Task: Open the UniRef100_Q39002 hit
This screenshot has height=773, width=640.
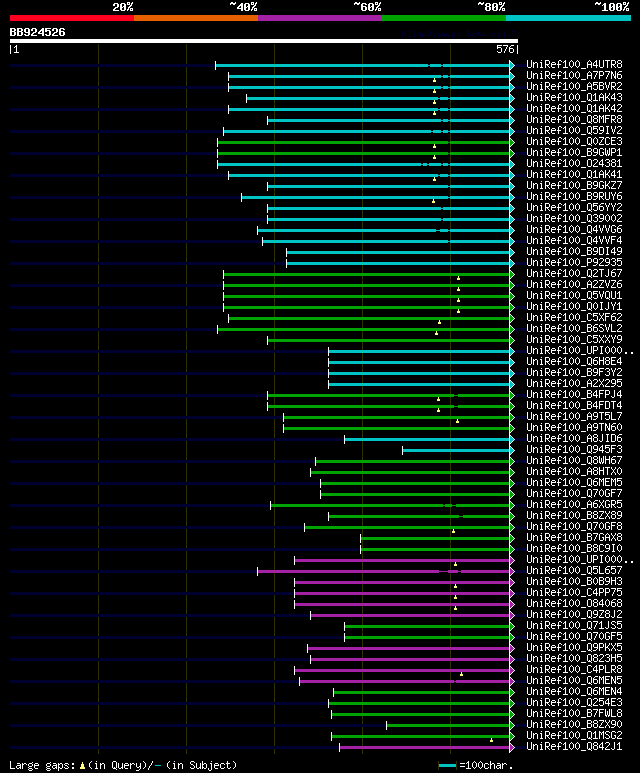Action: tap(574, 218)
